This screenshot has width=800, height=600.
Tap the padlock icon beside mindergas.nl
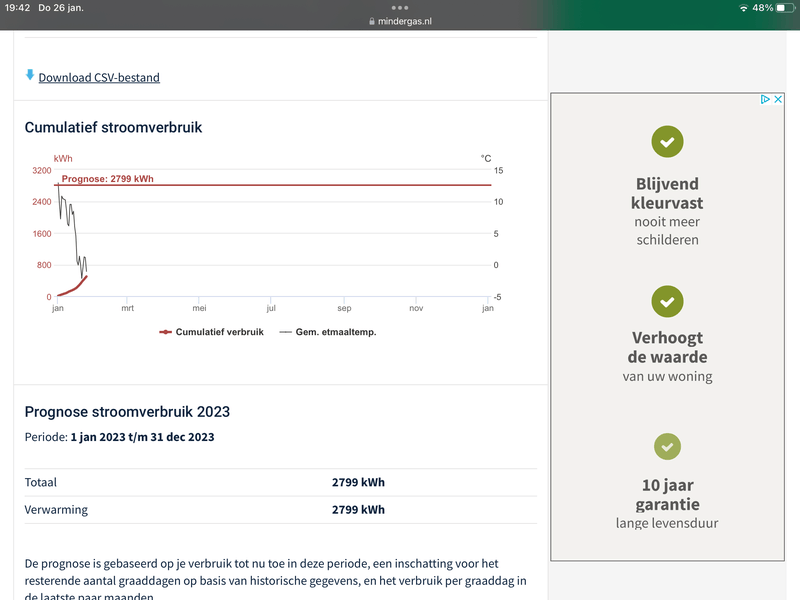tap(372, 21)
